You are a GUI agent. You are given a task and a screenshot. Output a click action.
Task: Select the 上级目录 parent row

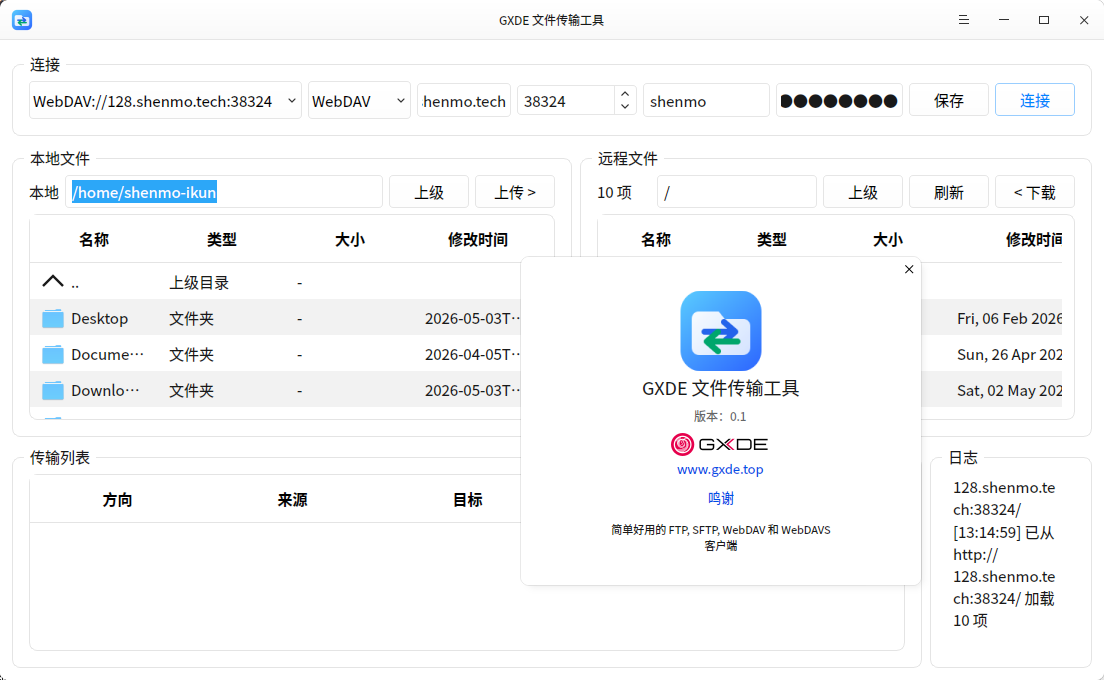point(275,282)
